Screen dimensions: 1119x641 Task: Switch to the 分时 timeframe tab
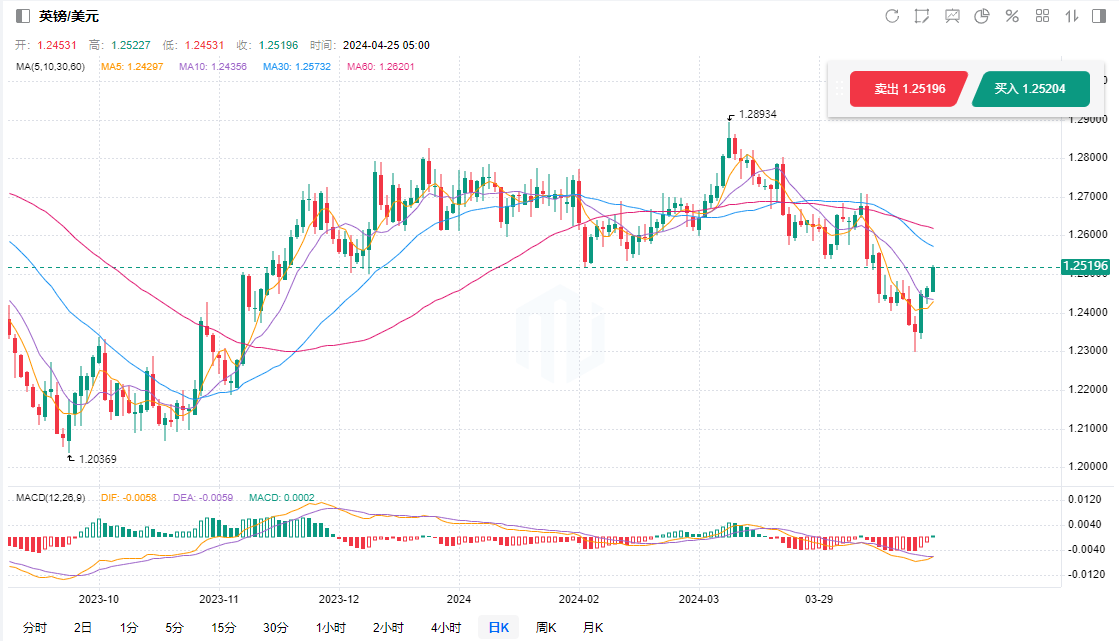click(34, 628)
